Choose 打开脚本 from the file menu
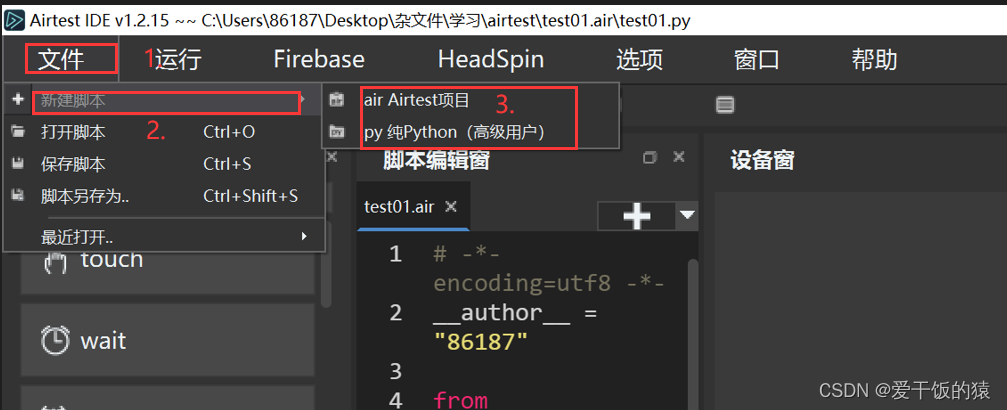The image size is (1007, 410). point(163,132)
